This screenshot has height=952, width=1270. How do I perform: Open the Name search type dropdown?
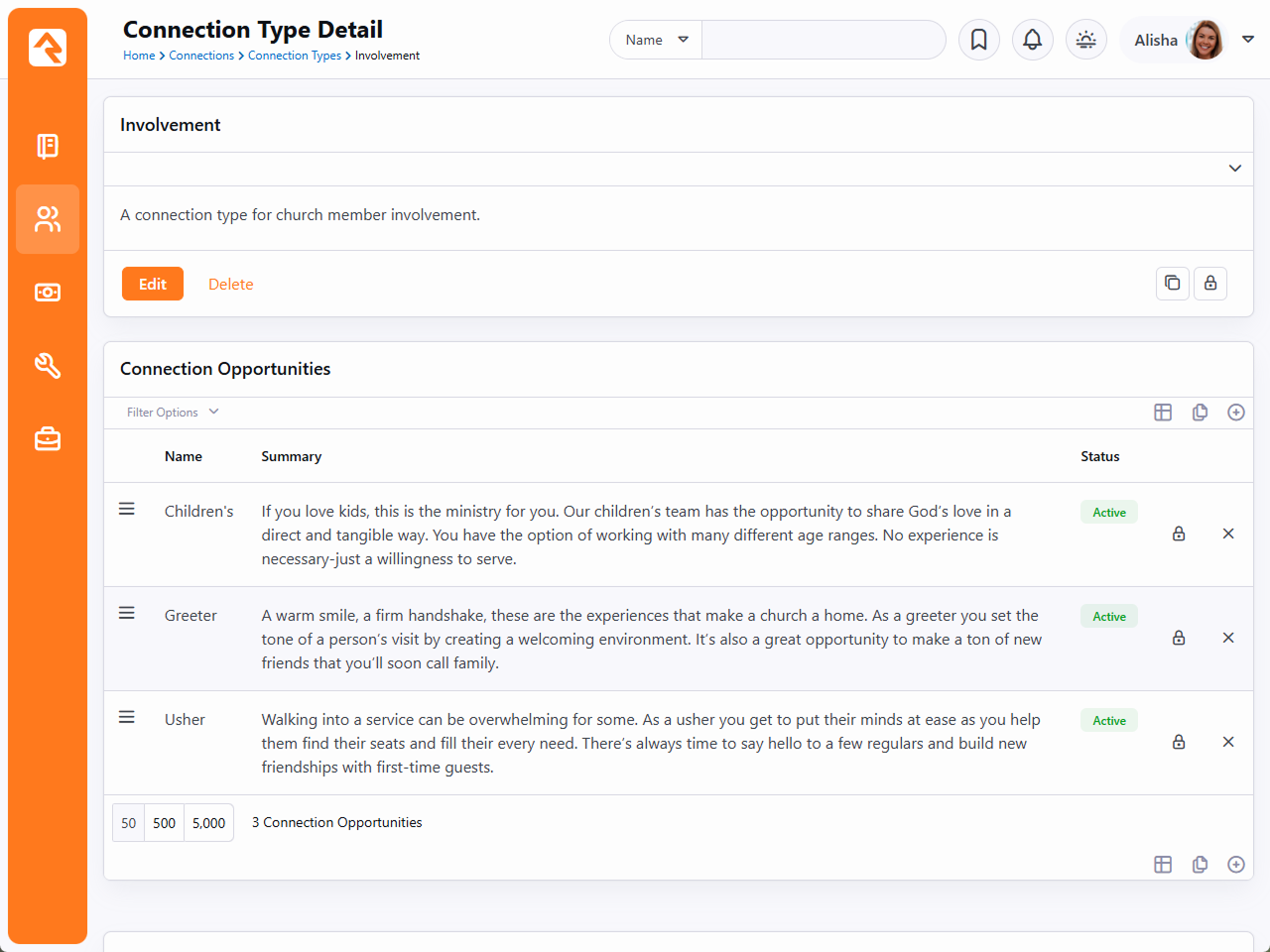(656, 40)
